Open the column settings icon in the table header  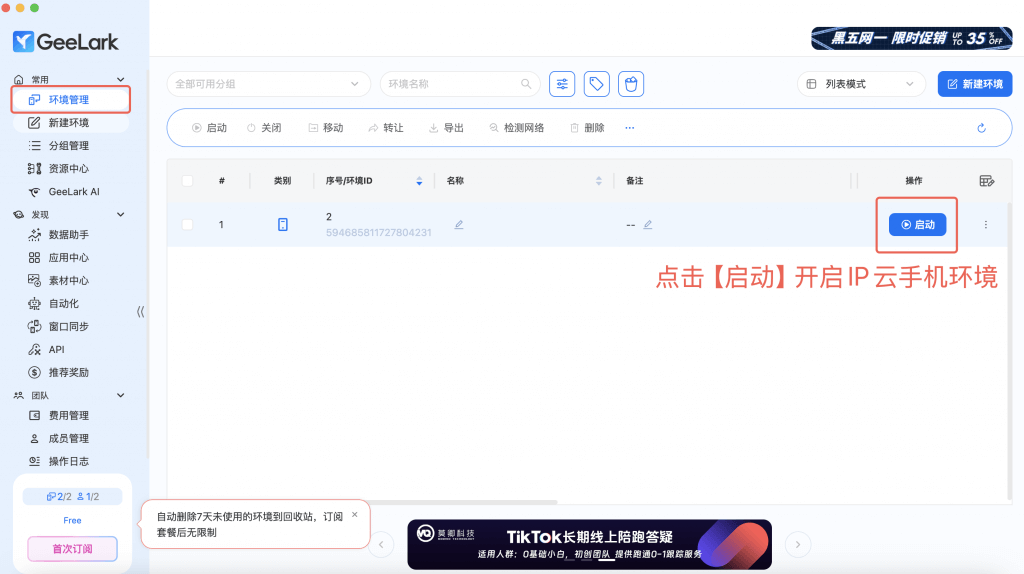[x=987, y=181]
